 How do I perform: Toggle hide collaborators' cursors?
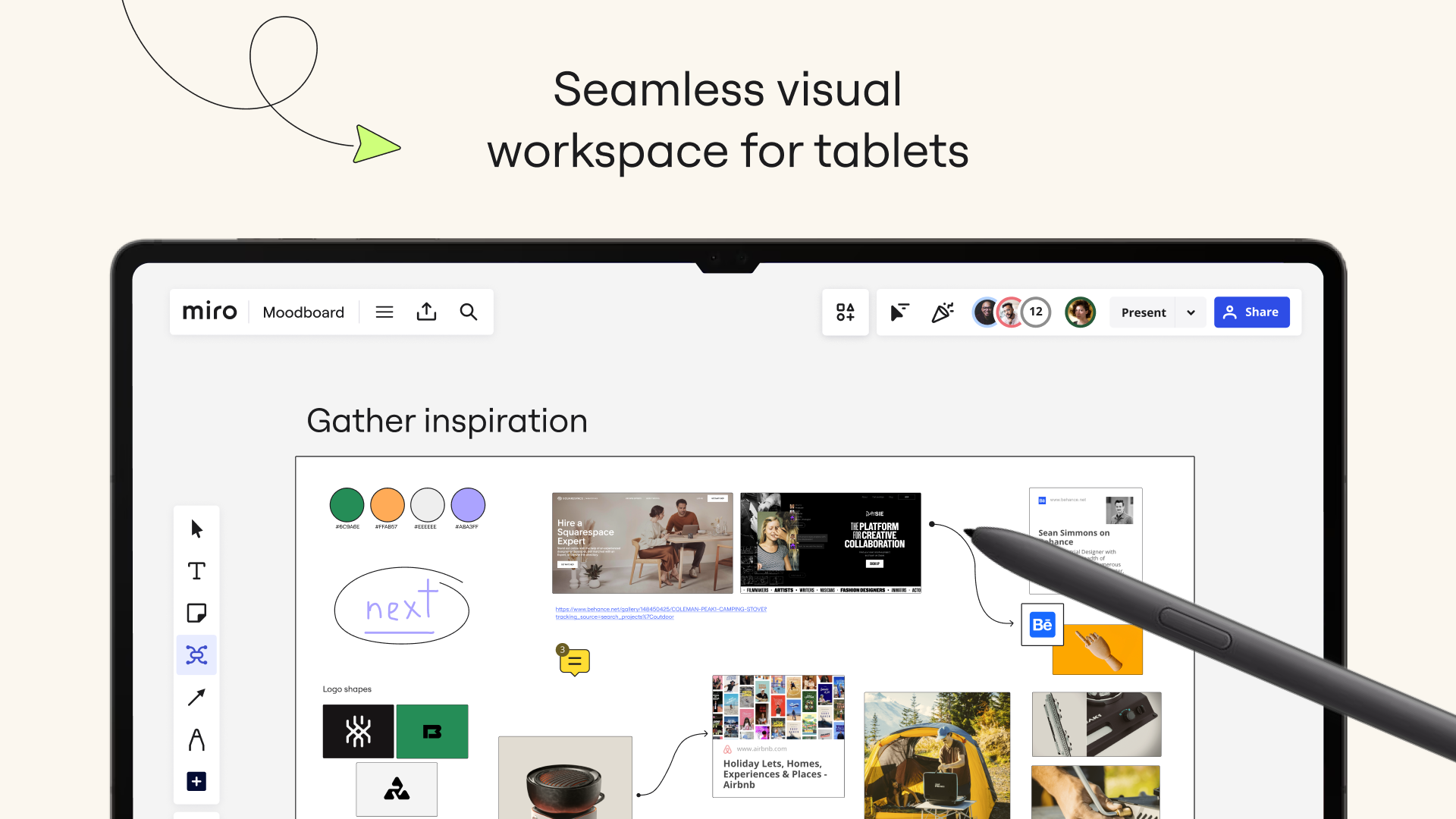[x=899, y=312]
